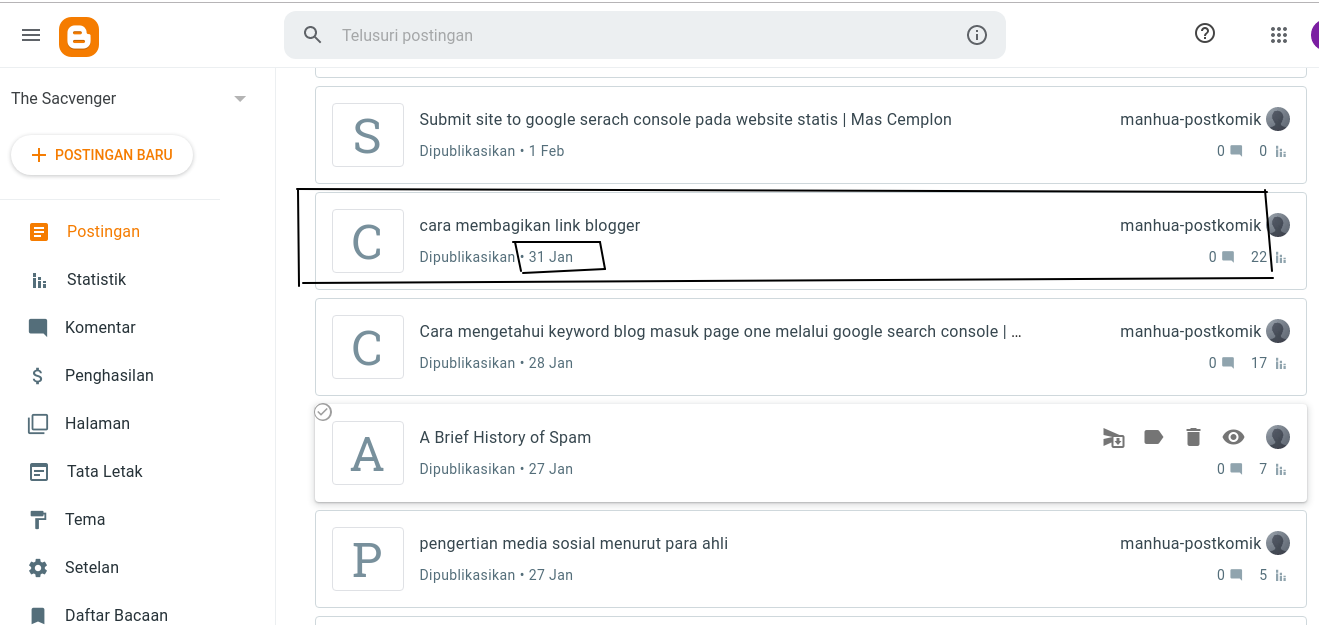Screen dimensions: 1319x625
Task: Click the Postingan Baru button
Action: click(x=102, y=155)
